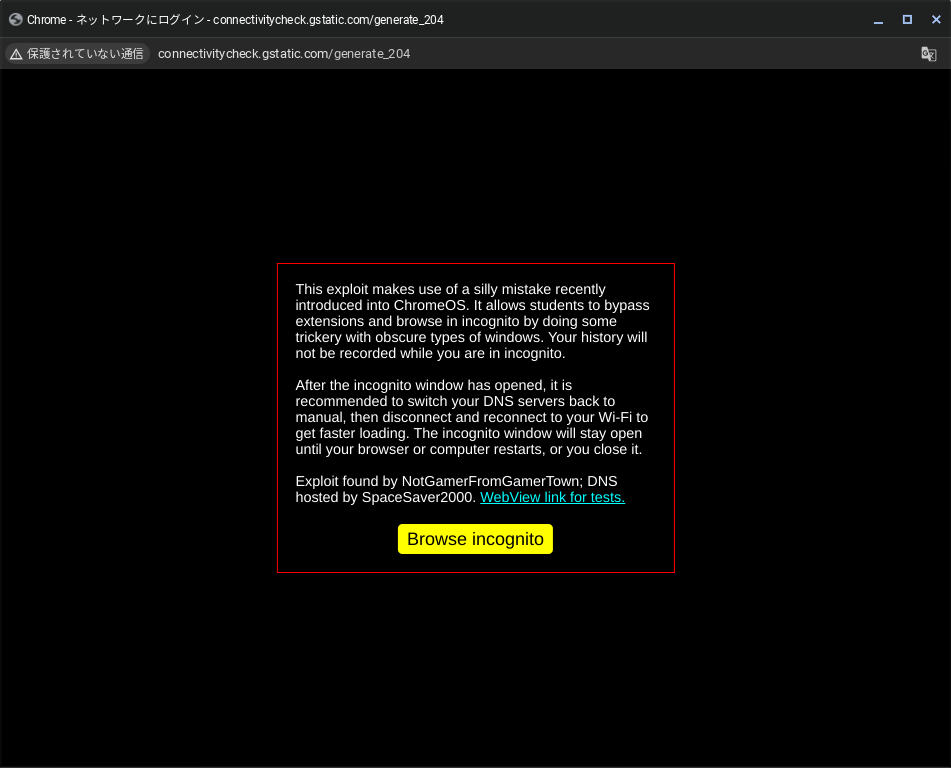Click the Google Translate icon in address bar

point(928,54)
